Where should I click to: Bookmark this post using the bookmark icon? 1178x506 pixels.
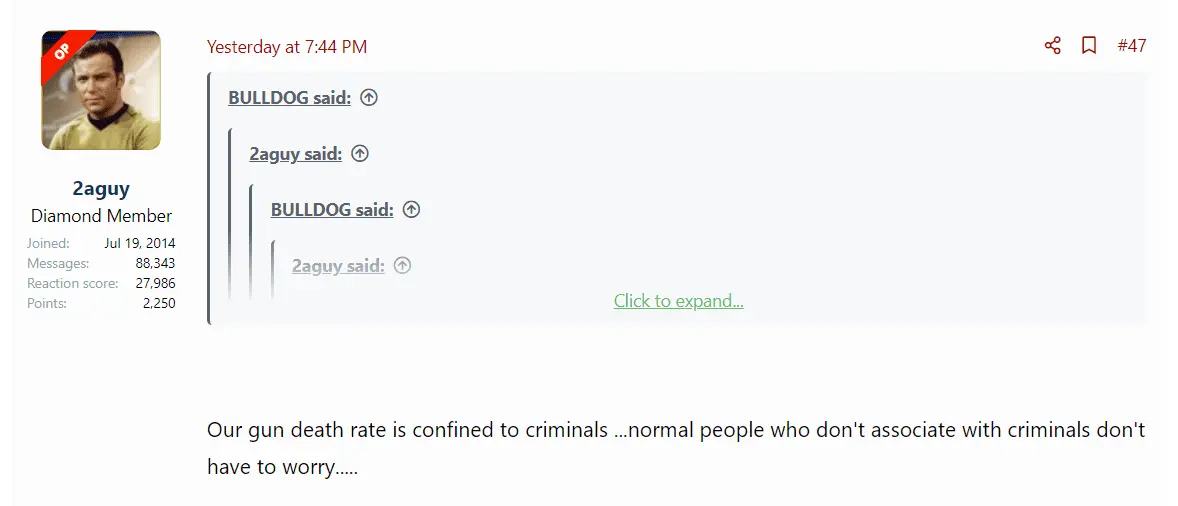coord(1089,46)
